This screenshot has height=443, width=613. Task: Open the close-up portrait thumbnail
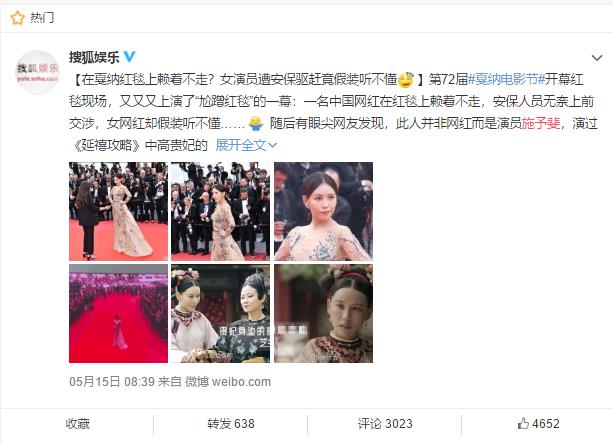[323, 212]
